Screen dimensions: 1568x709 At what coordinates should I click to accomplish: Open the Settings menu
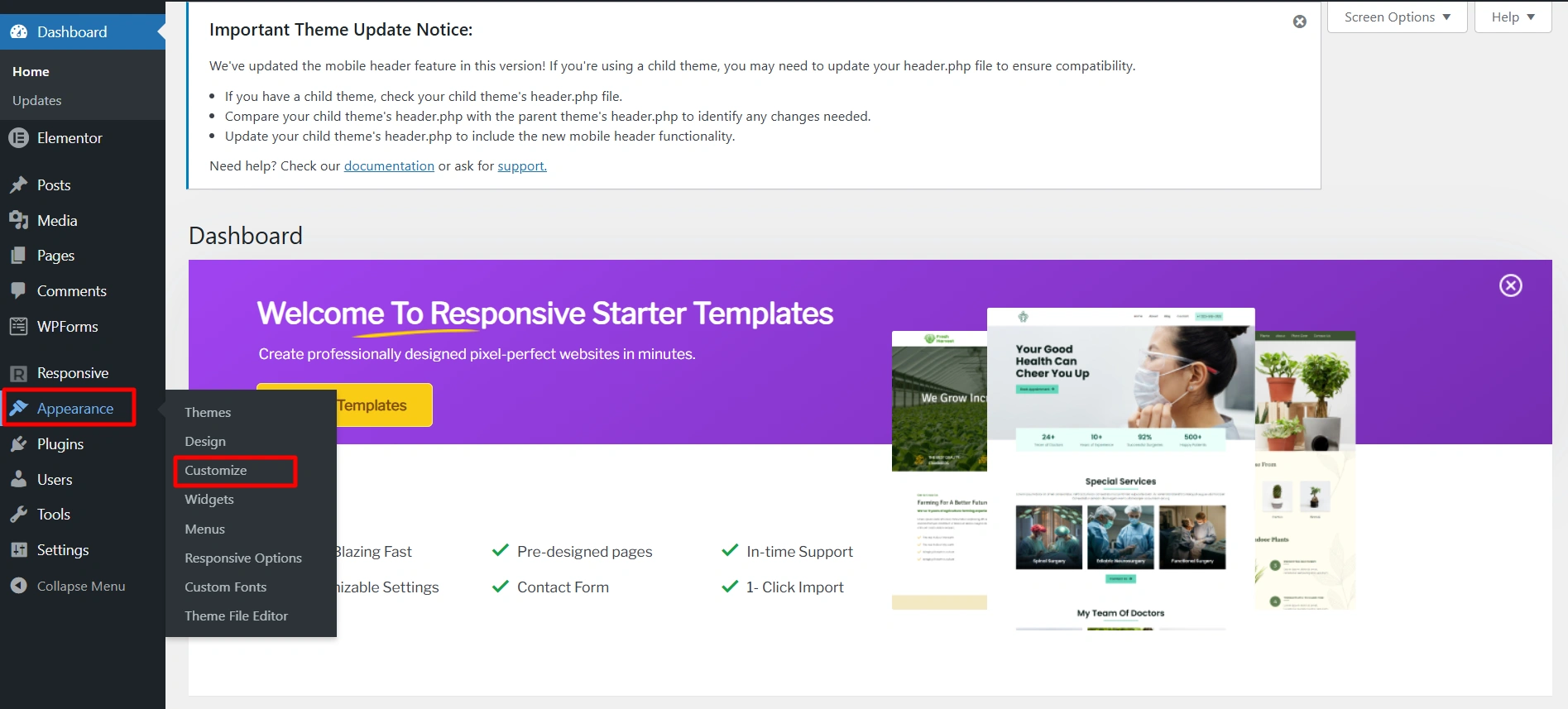[x=63, y=550]
